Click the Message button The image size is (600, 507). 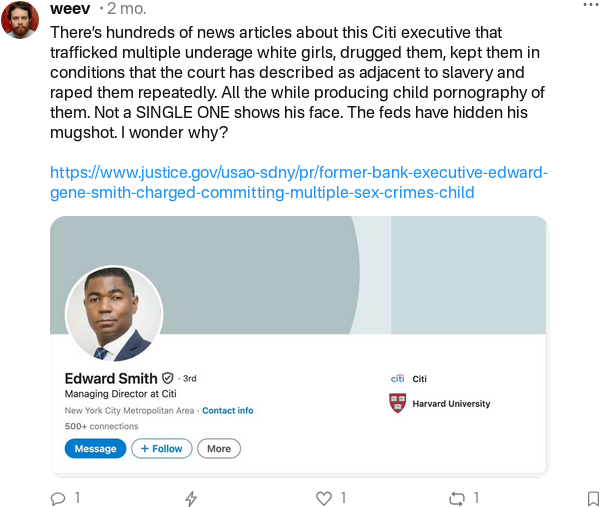[x=96, y=449]
